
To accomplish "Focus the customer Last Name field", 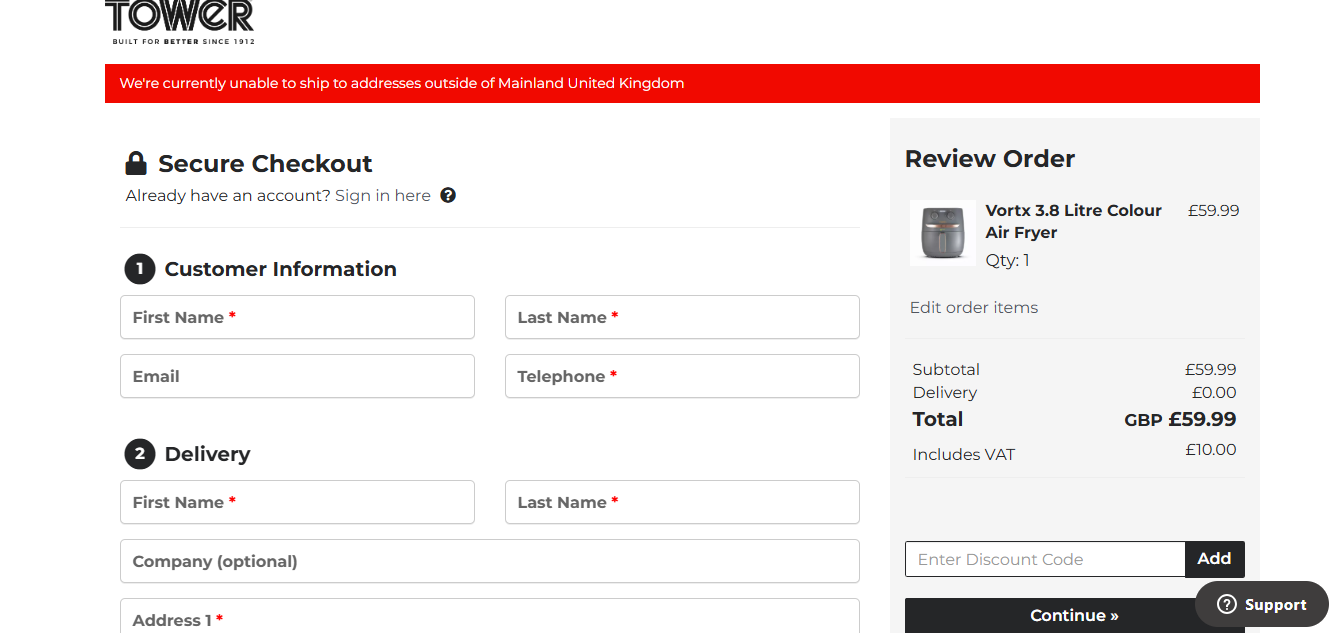I will [682, 317].
